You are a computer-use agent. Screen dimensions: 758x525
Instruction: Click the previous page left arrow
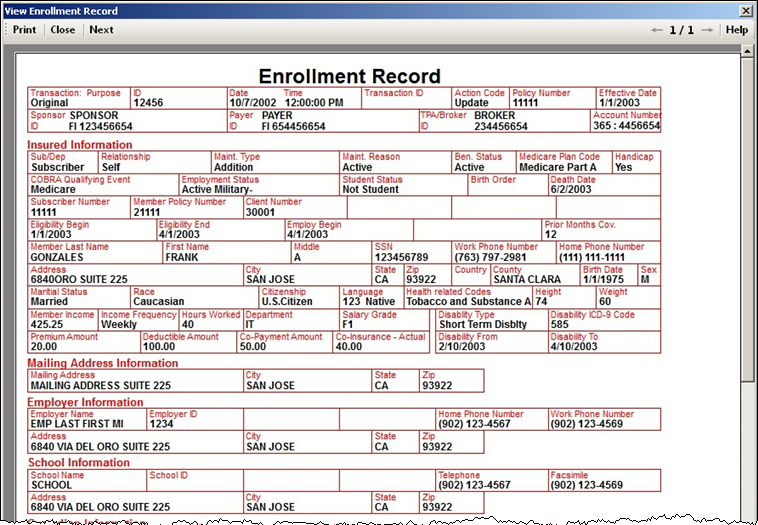pos(656,30)
